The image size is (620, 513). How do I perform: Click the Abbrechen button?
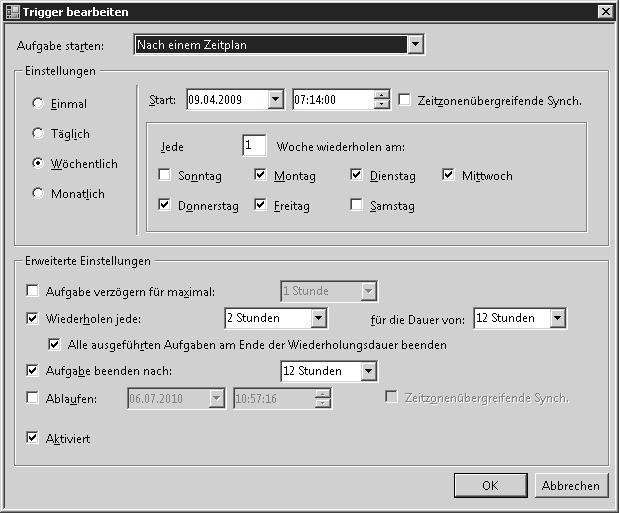click(571, 485)
